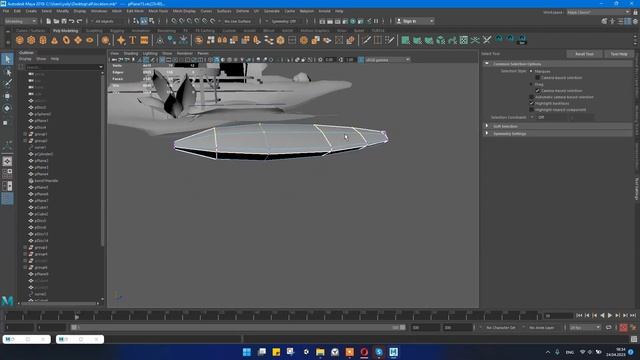Click the range slider bar below the timeline
Viewport: 640px width, 360px height.
238,327
